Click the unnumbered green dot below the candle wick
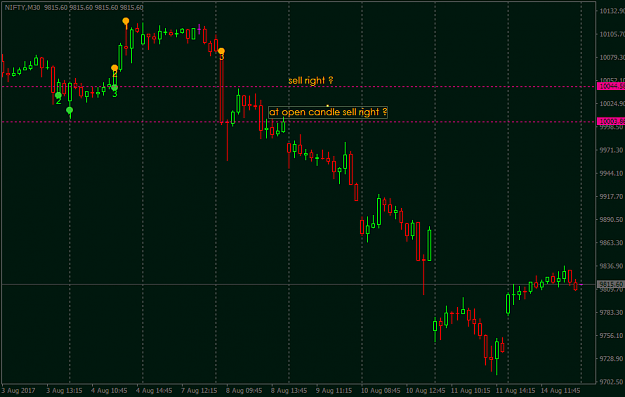The image size is (625, 397). 69,110
